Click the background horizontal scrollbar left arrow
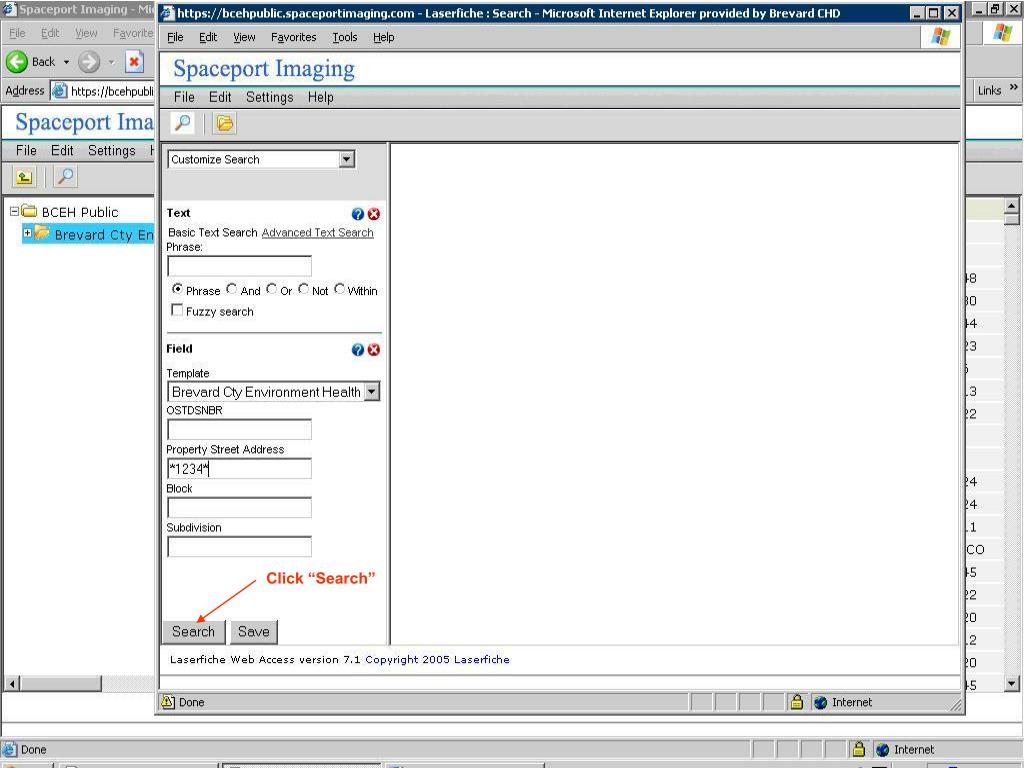 coord(12,684)
